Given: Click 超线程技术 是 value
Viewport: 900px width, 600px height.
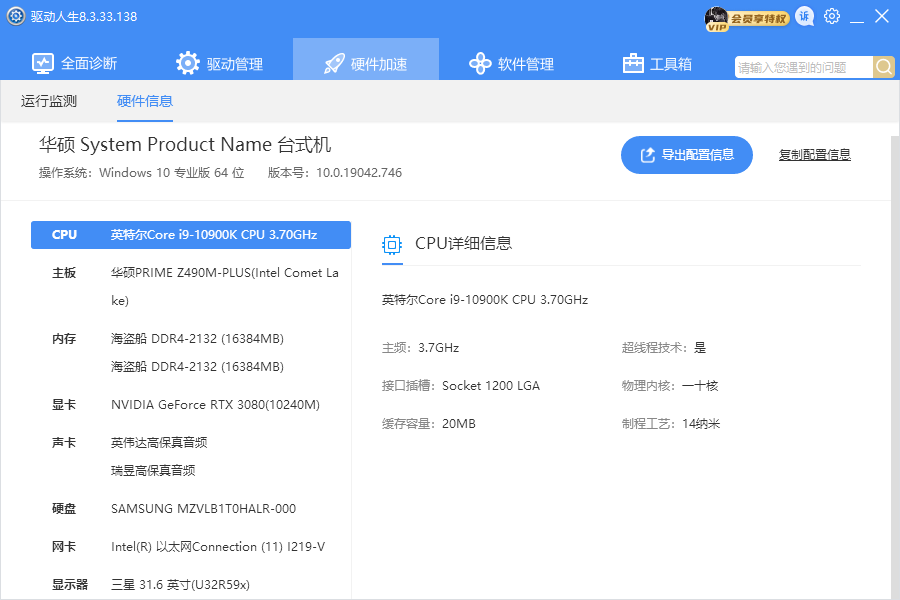Looking at the screenshot, I should pyautogui.click(x=700, y=348).
